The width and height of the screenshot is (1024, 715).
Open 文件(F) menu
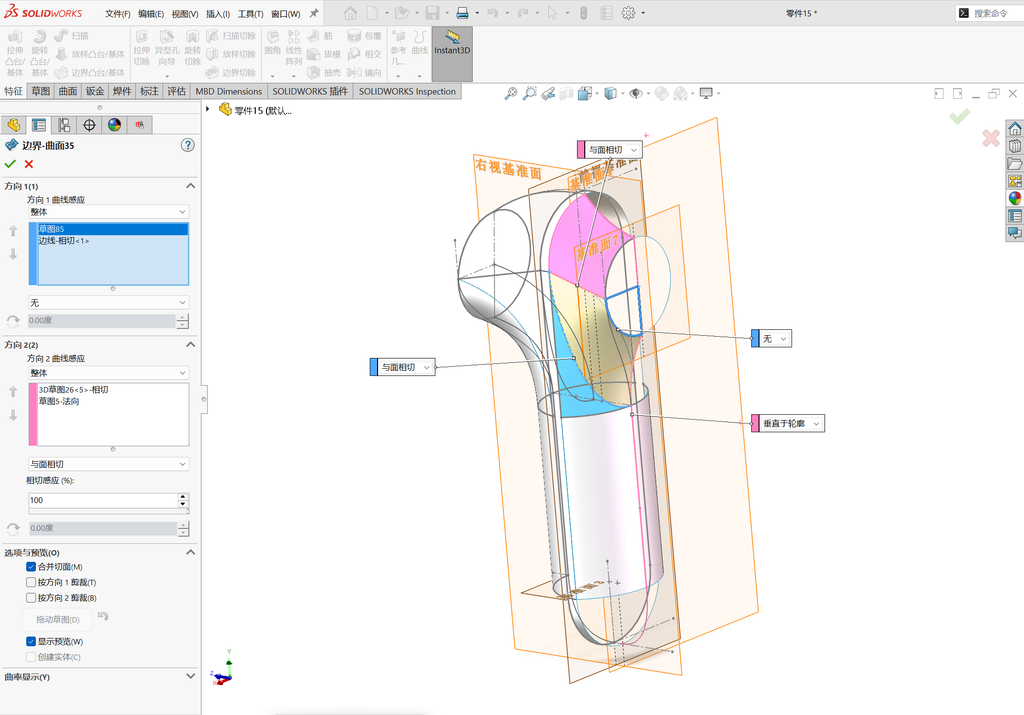pyautogui.click(x=118, y=14)
